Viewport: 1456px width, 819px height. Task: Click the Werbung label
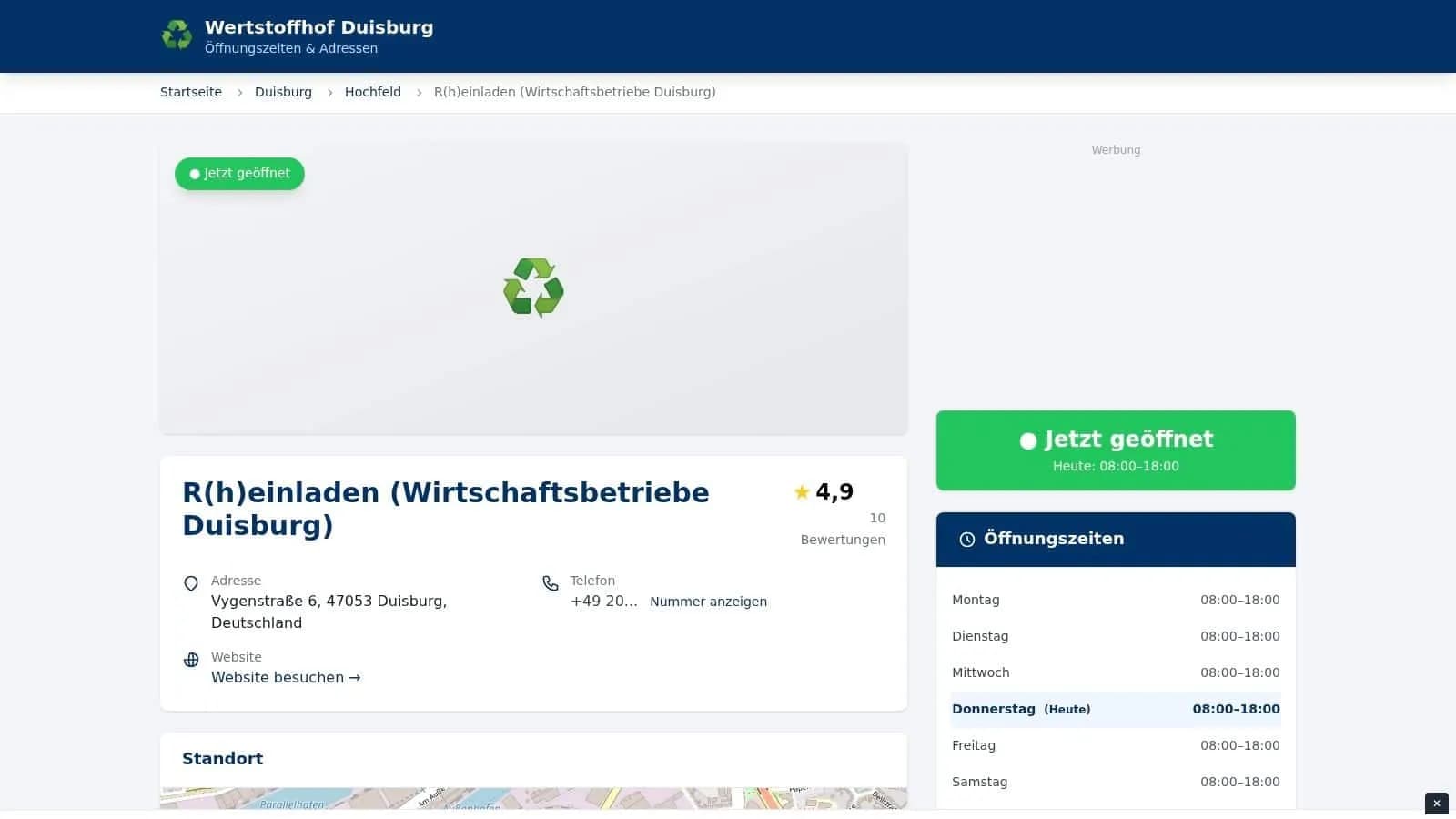point(1116,150)
